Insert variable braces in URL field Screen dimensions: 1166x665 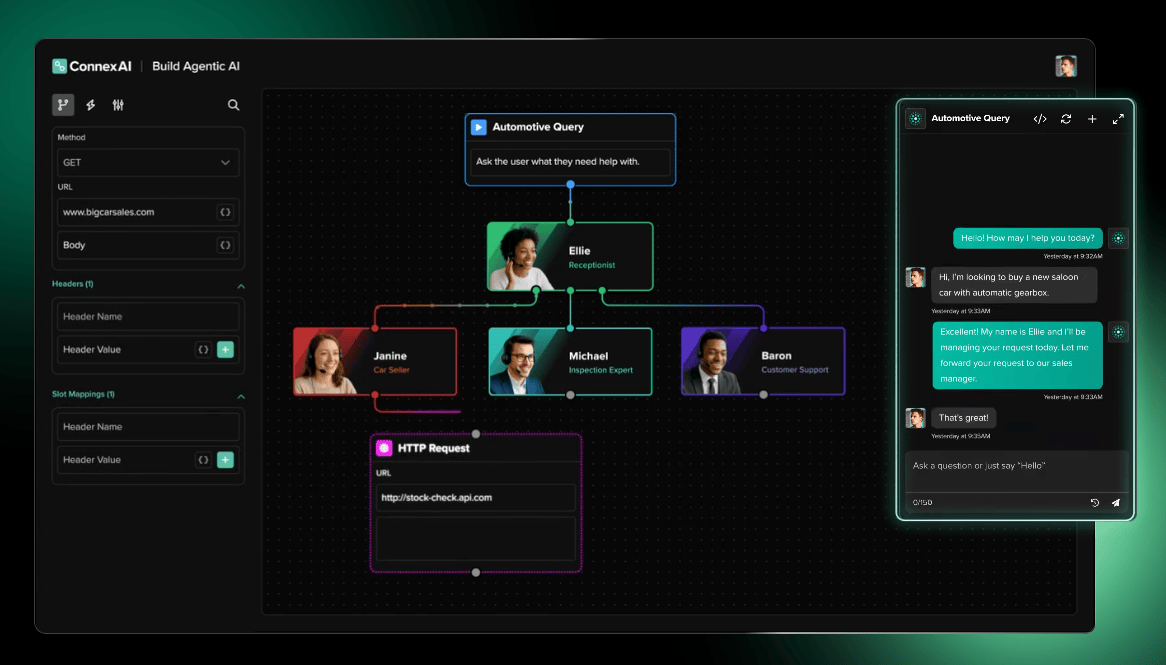(225, 212)
